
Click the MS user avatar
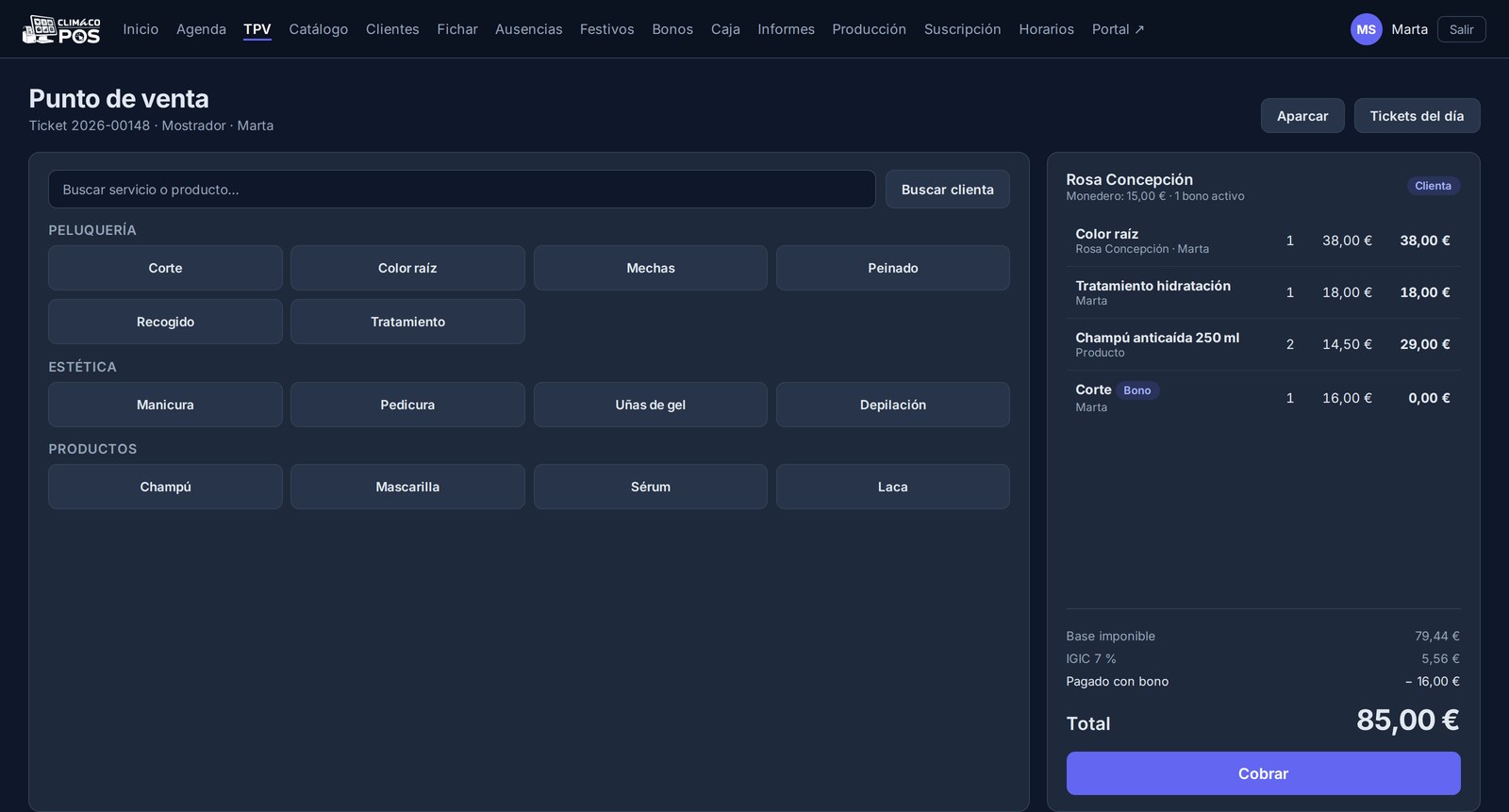[x=1366, y=29]
